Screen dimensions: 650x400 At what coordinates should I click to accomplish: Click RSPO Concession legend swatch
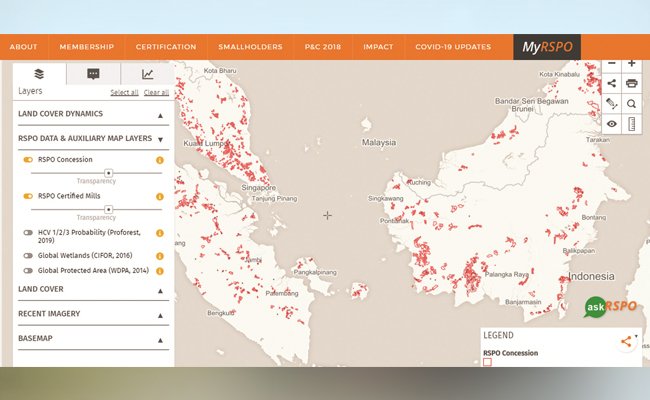(488, 362)
